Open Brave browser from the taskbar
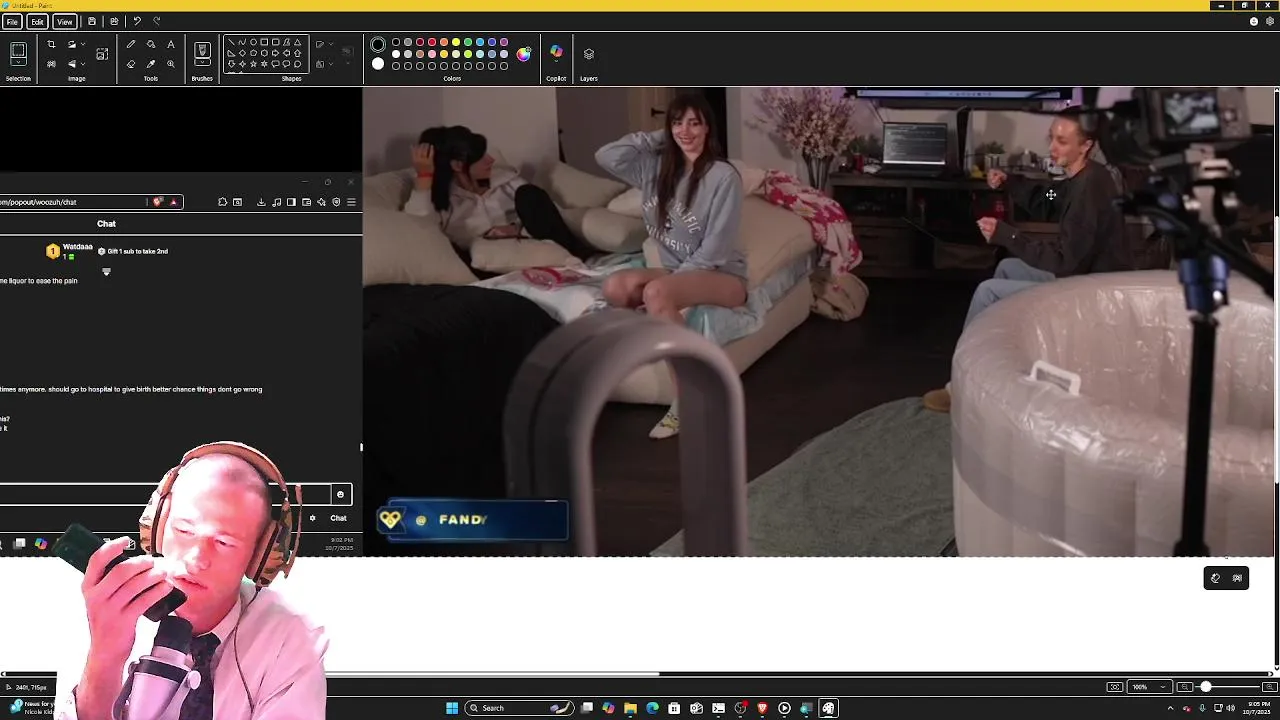The image size is (1280, 720). click(x=762, y=708)
